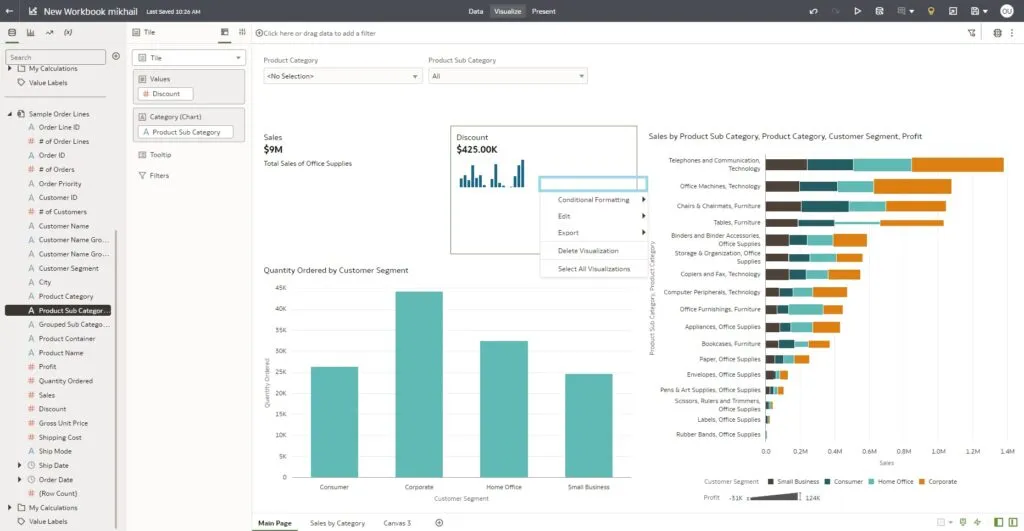
Task: Click the Undo arrow in the header
Action: (x=813, y=11)
